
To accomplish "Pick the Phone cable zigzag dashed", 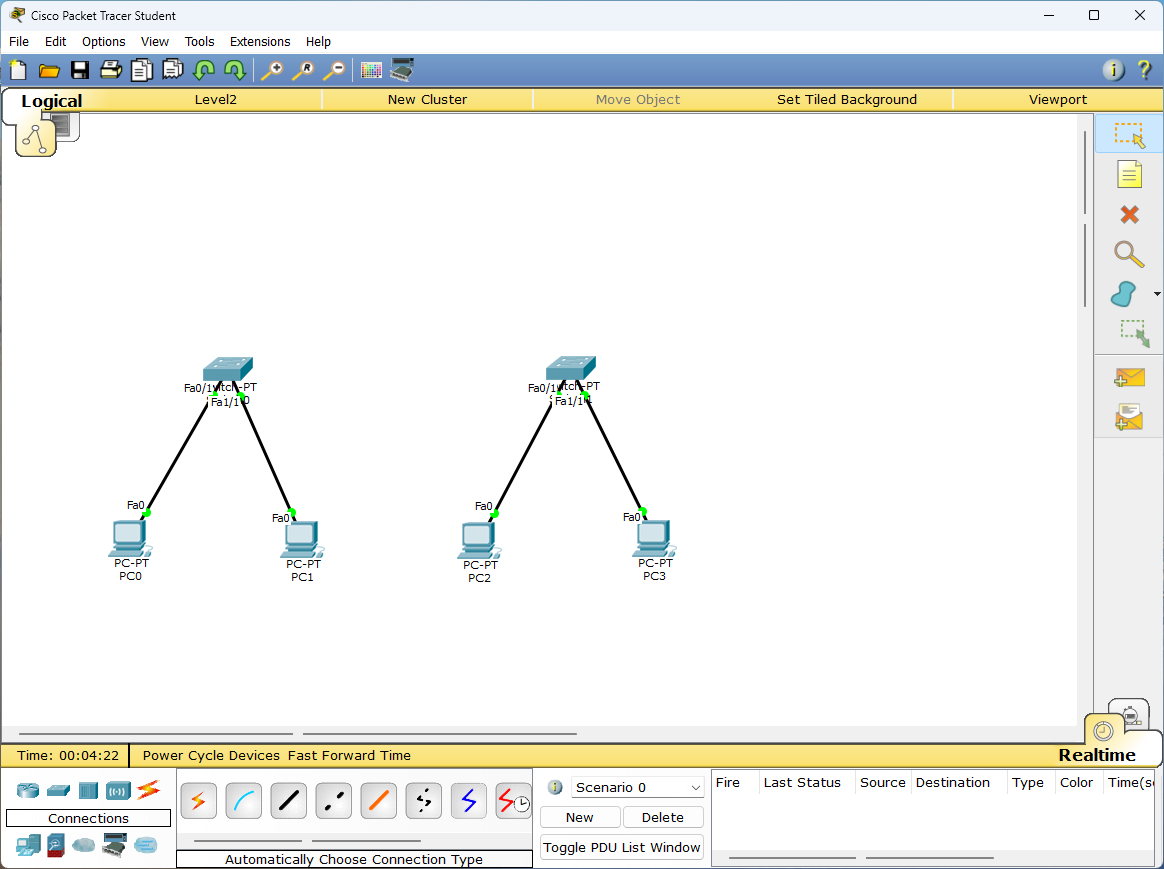I will pos(423,801).
